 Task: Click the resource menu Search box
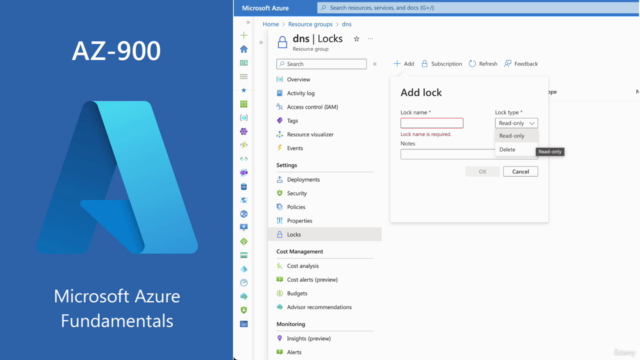(321, 64)
